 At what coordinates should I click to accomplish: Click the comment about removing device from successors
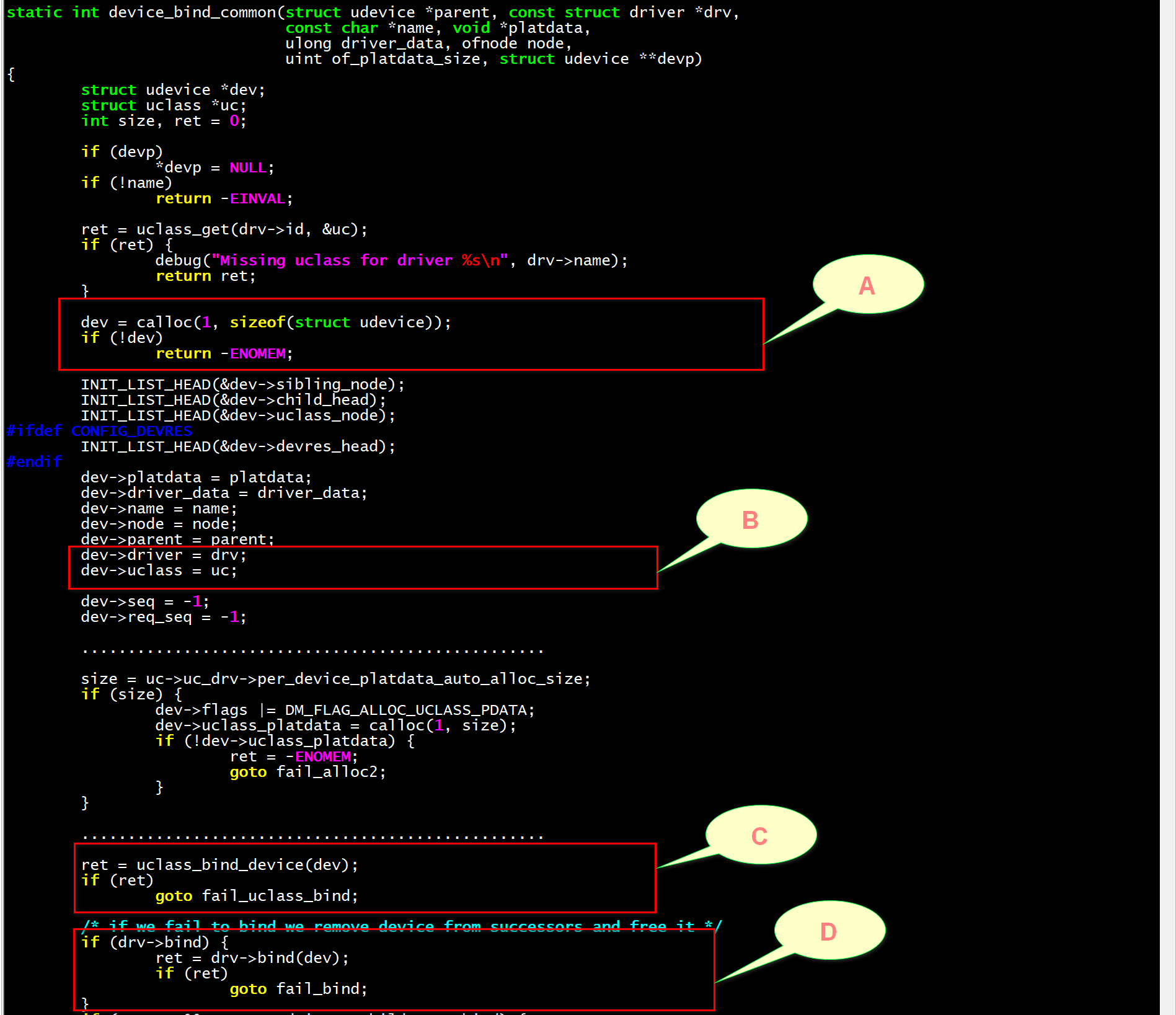click(403, 926)
